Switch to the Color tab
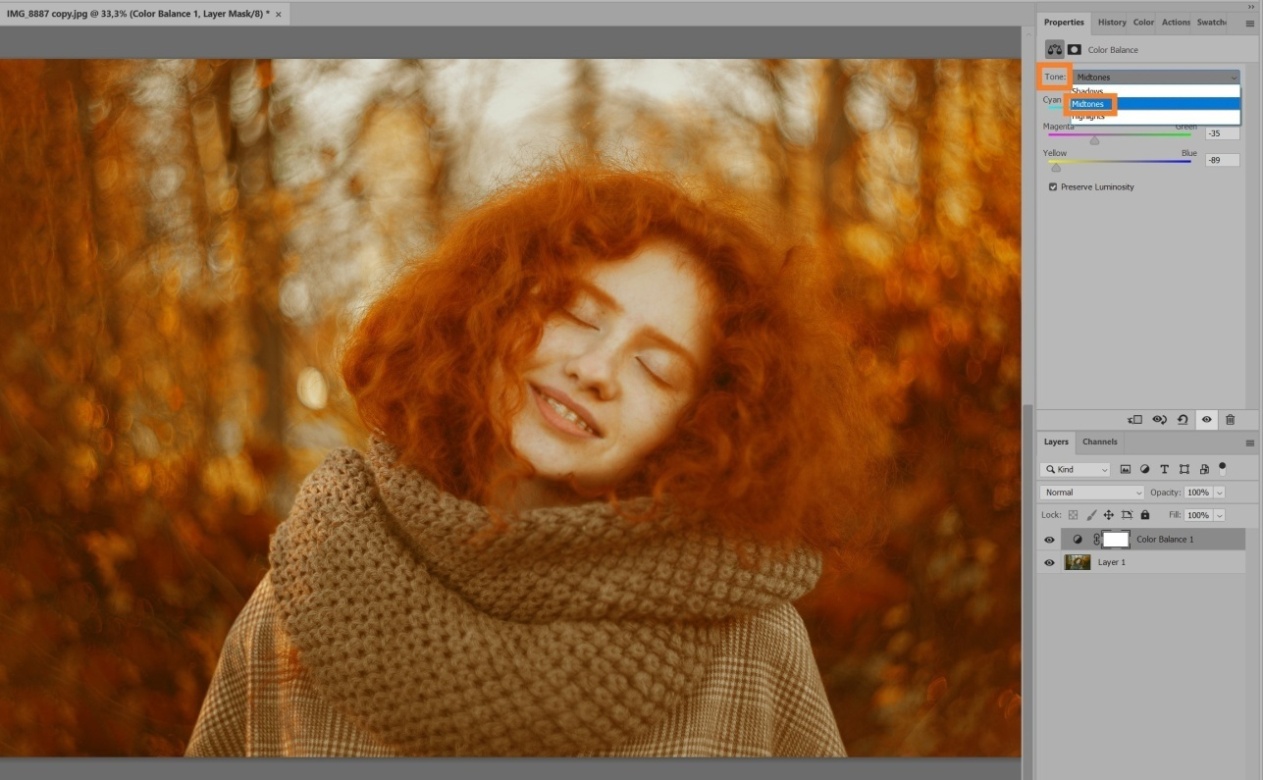This screenshot has width=1263, height=780. [1143, 22]
